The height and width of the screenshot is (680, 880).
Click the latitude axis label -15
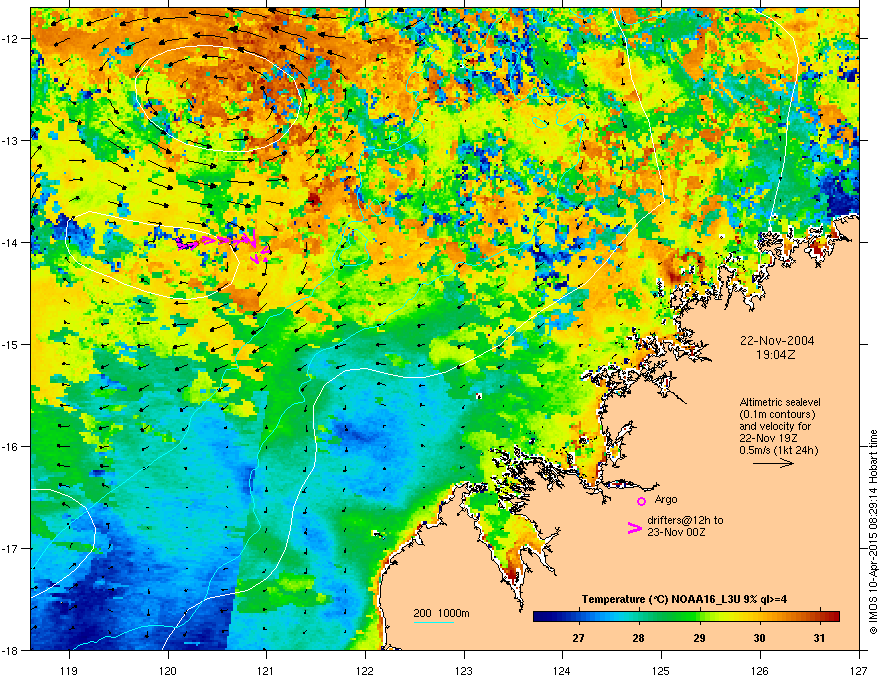pos(11,344)
